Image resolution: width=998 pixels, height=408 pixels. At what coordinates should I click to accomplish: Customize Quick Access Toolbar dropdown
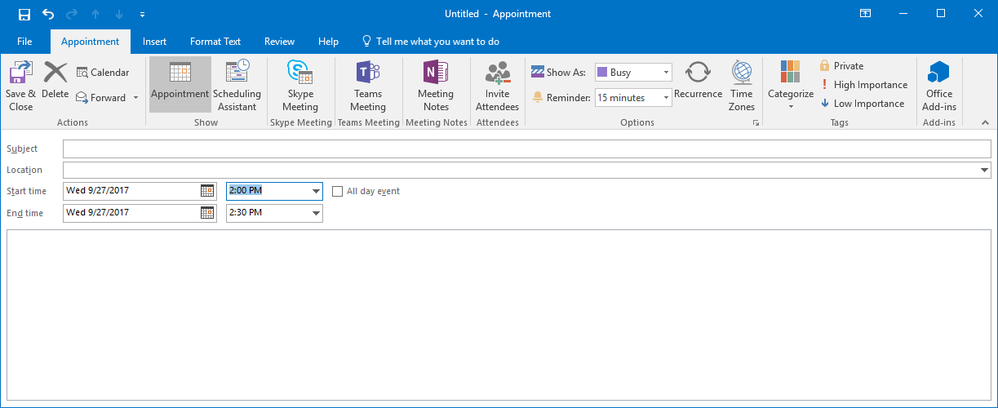click(x=142, y=13)
